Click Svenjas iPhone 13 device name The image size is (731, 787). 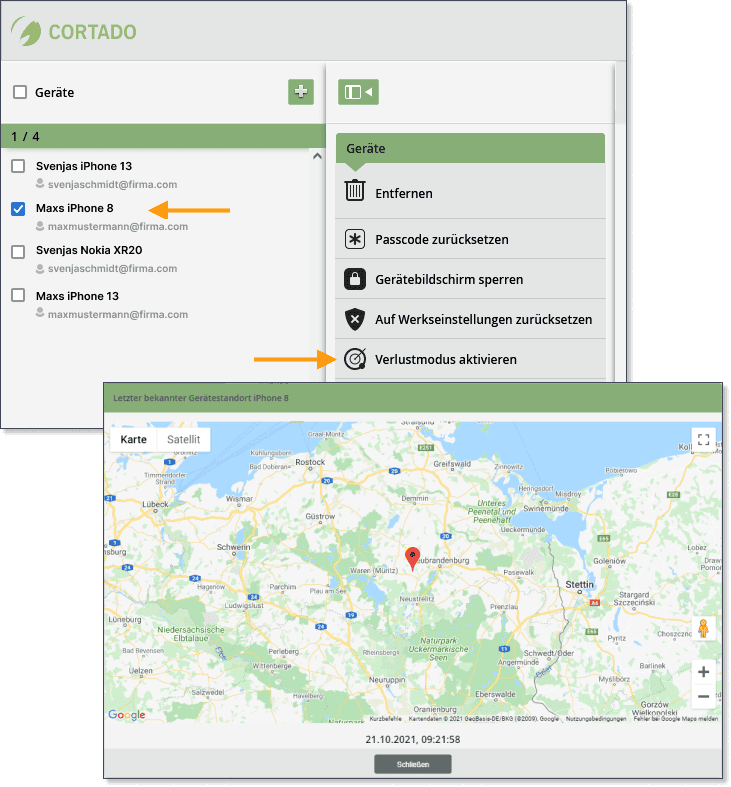(x=84, y=166)
